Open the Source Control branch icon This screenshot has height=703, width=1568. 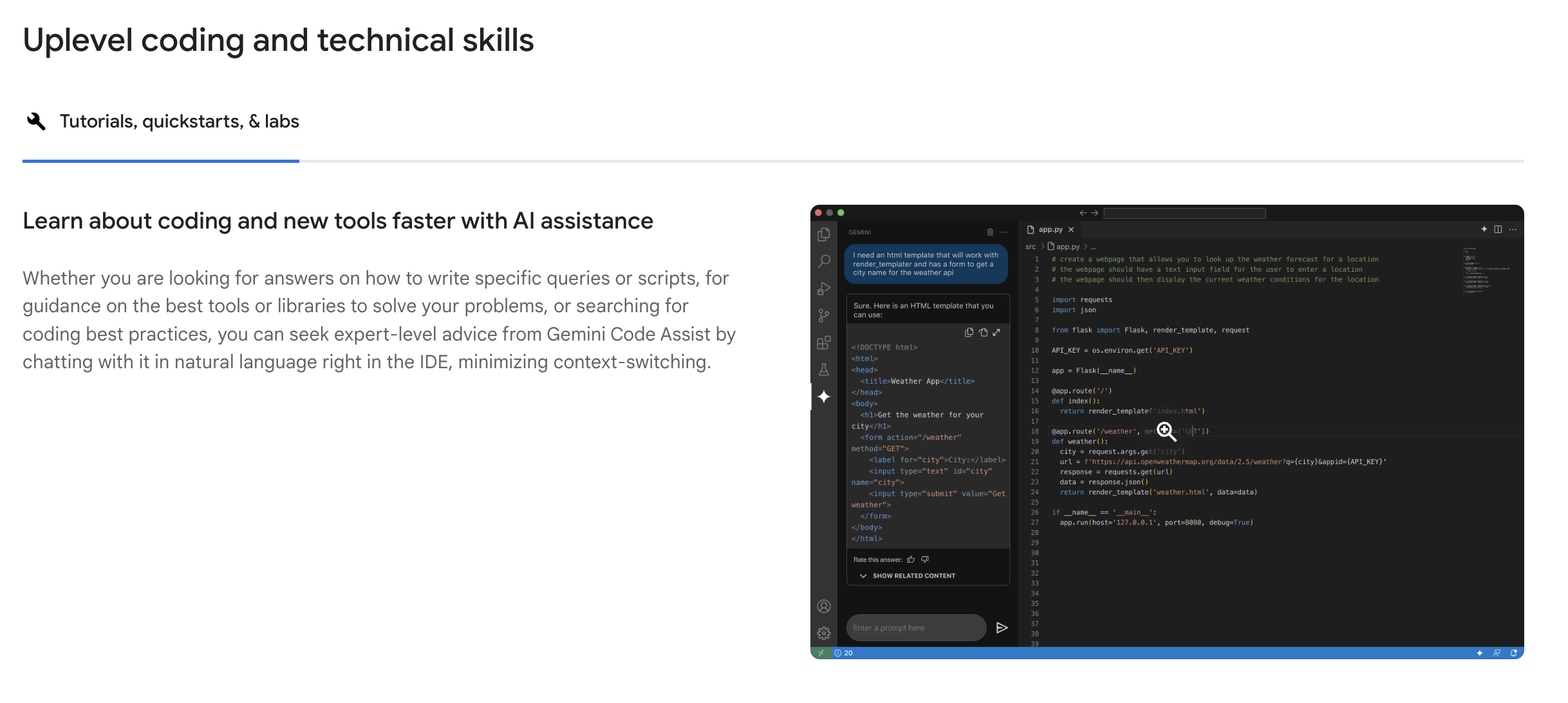point(823,315)
